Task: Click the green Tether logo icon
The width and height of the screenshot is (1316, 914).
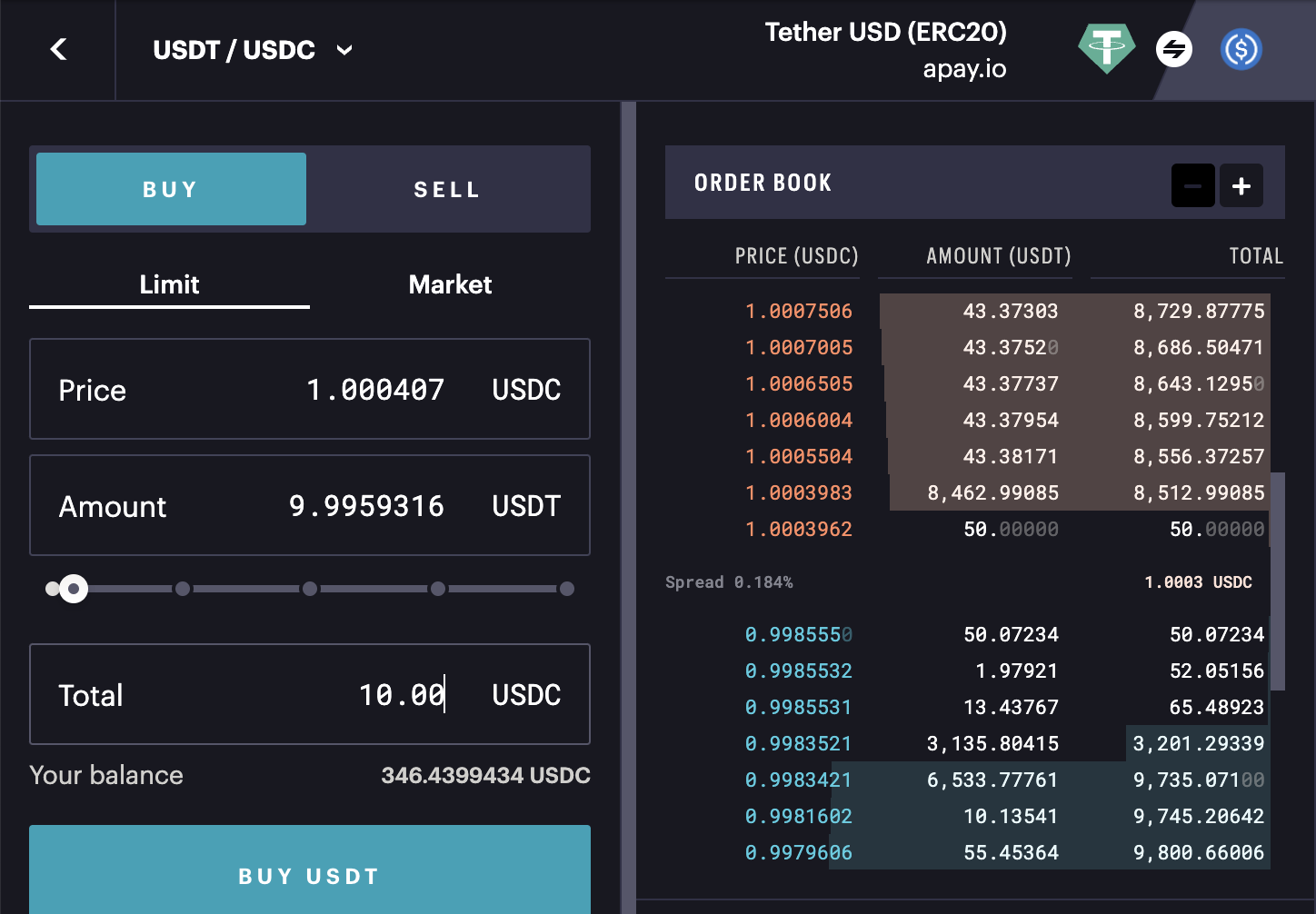Action: [x=1106, y=49]
